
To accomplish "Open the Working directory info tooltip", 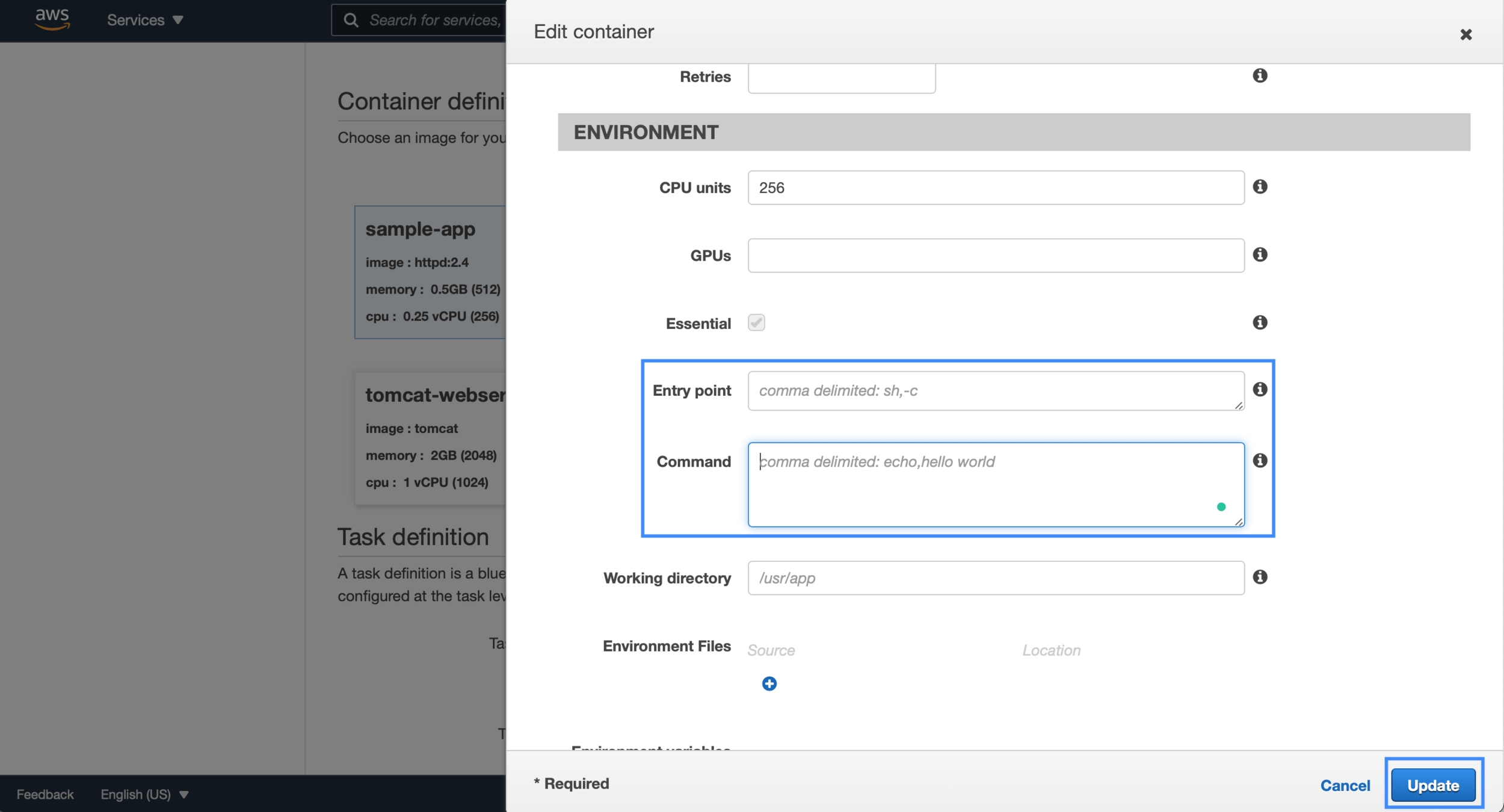I will pyautogui.click(x=1260, y=577).
